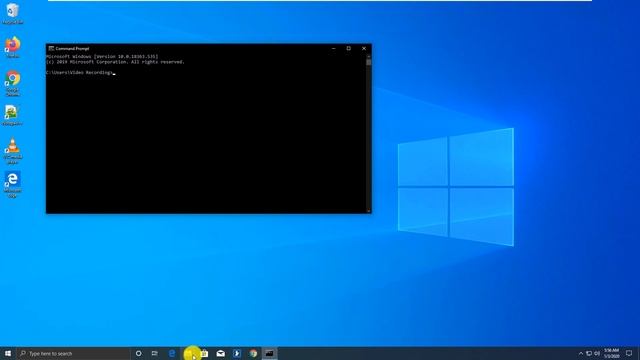This screenshot has width=640, height=360.
Task: Click the Command Prompt scrollbar up arrow
Action: coord(369,56)
